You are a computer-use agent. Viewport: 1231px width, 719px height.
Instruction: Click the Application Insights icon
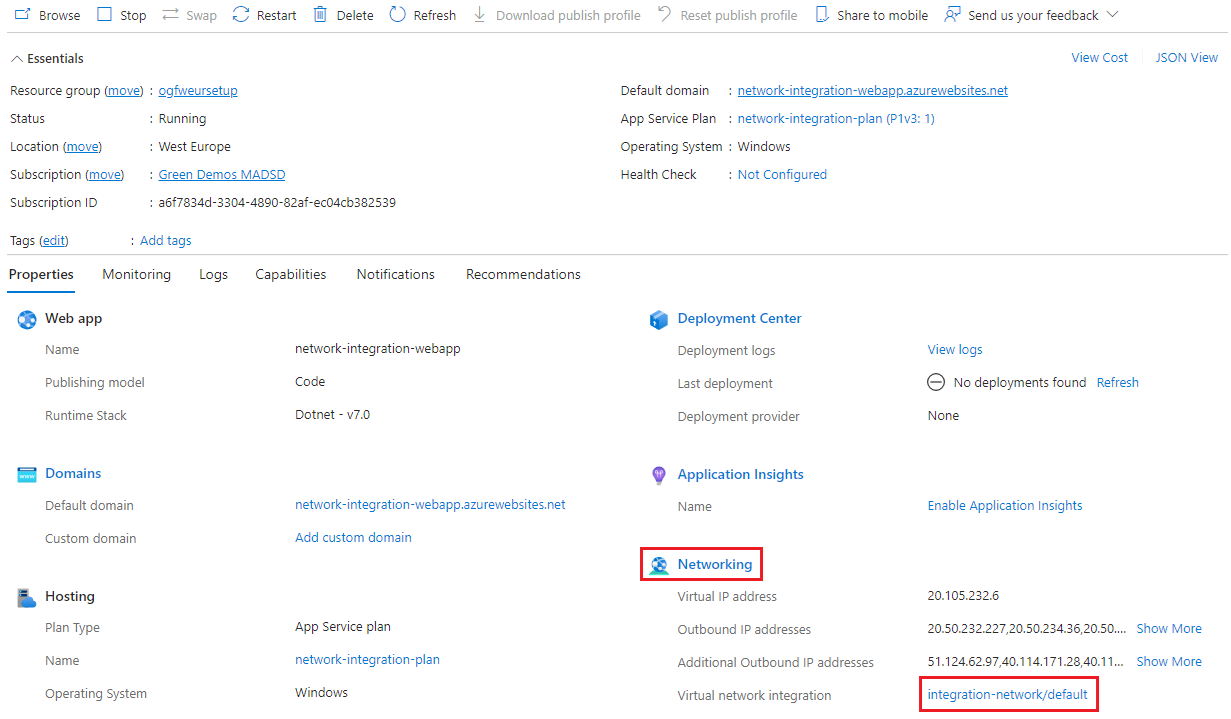click(658, 474)
